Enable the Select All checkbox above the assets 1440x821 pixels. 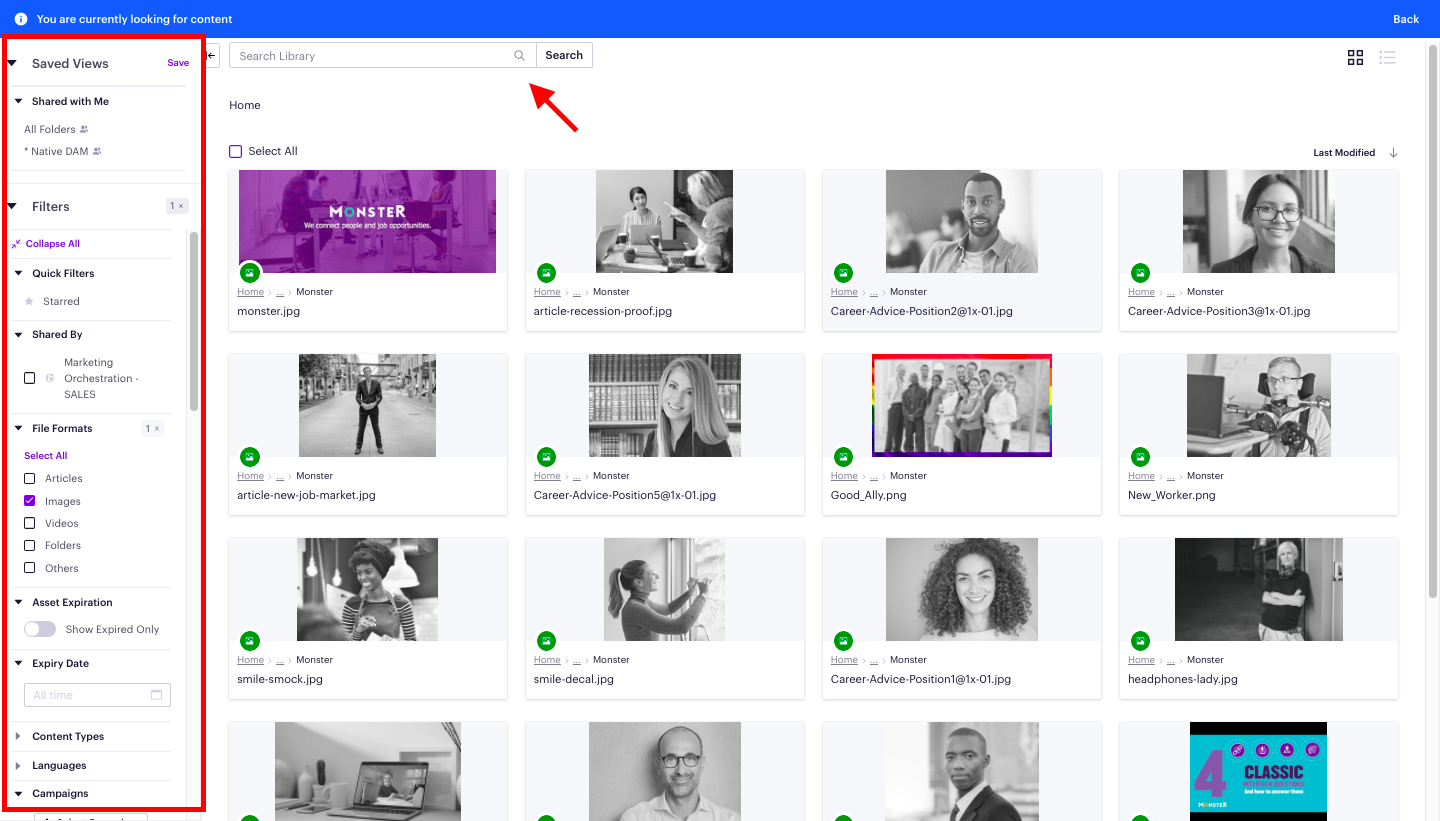[235, 150]
